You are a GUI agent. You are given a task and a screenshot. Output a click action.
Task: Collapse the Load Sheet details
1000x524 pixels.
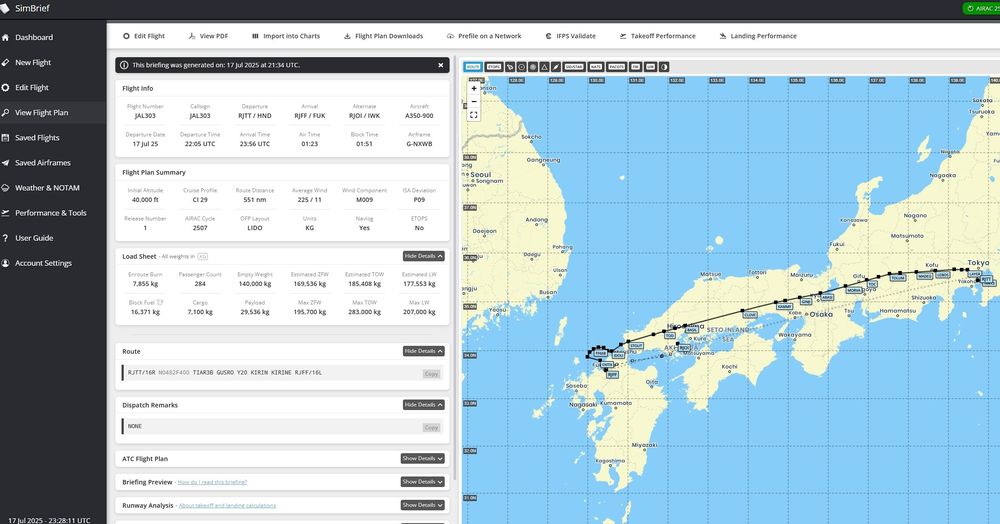pyautogui.click(x=423, y=256)
